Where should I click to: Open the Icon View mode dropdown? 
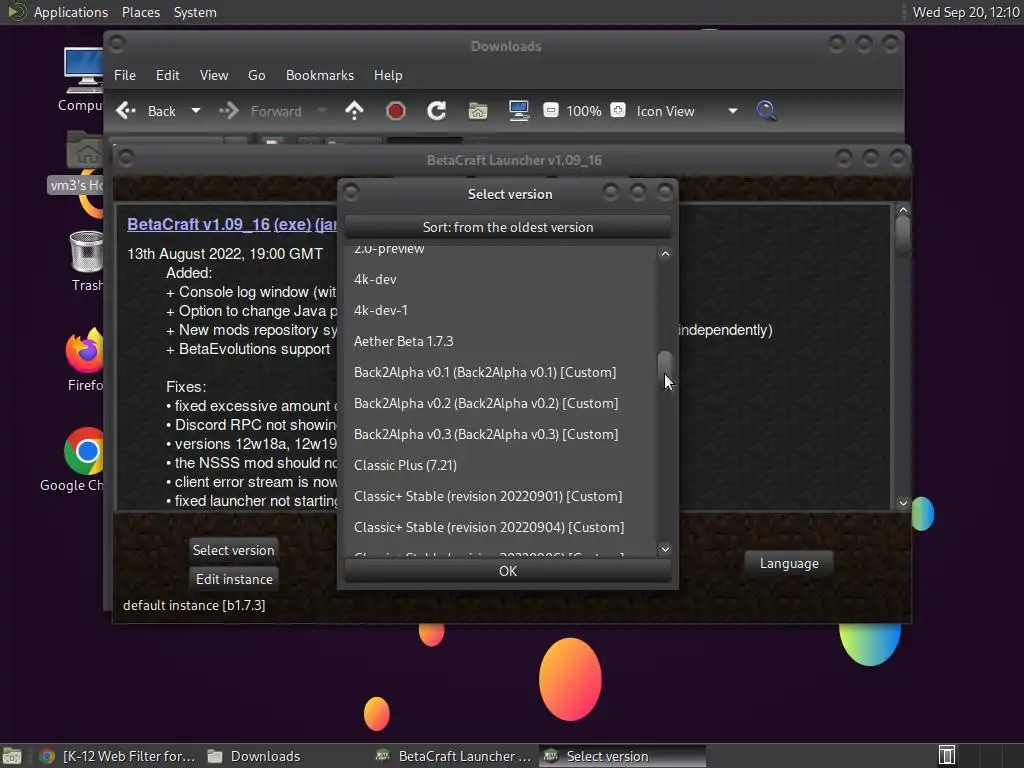(x=686, y=112)
